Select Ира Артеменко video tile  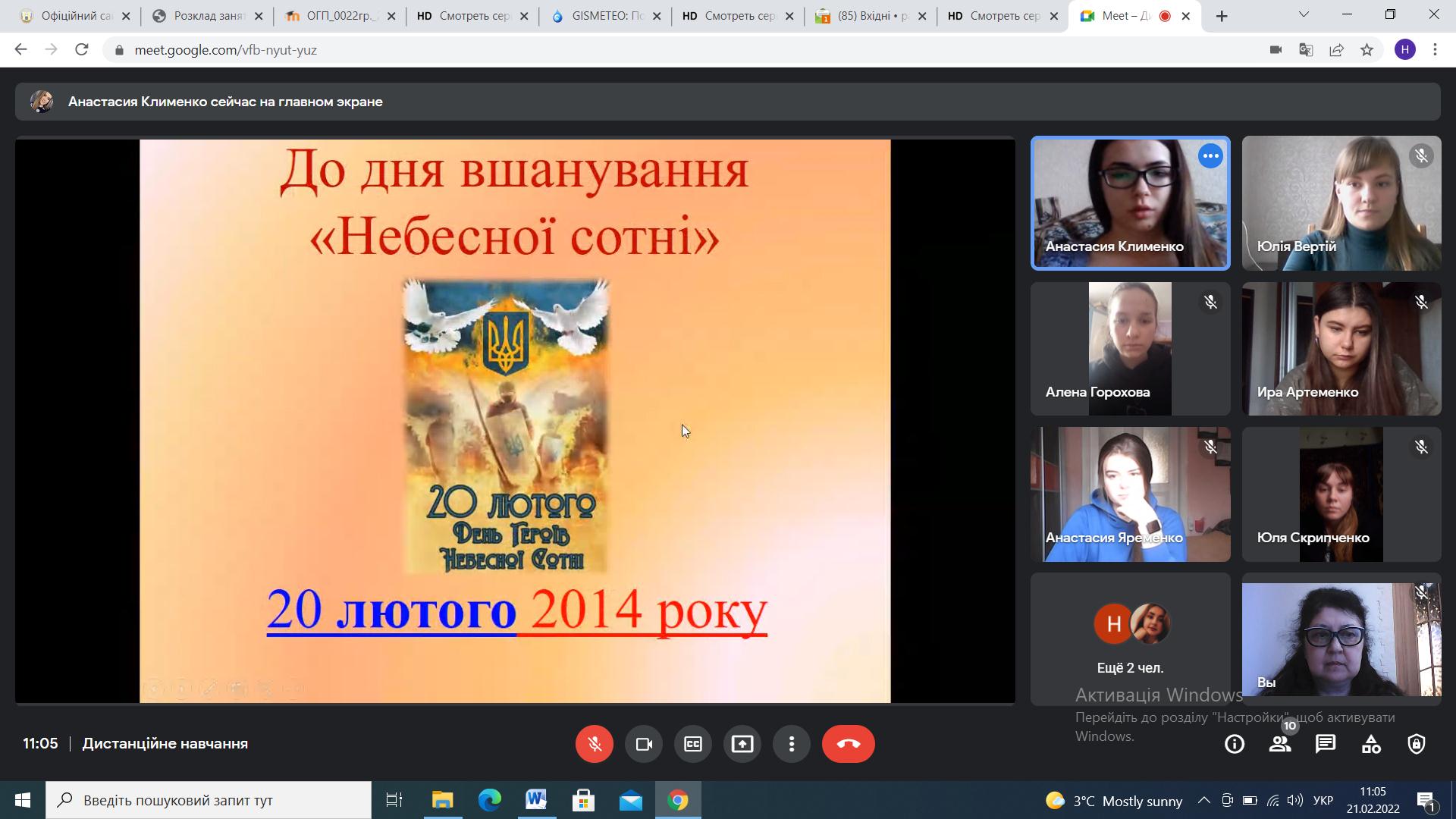click(1341, 349)
